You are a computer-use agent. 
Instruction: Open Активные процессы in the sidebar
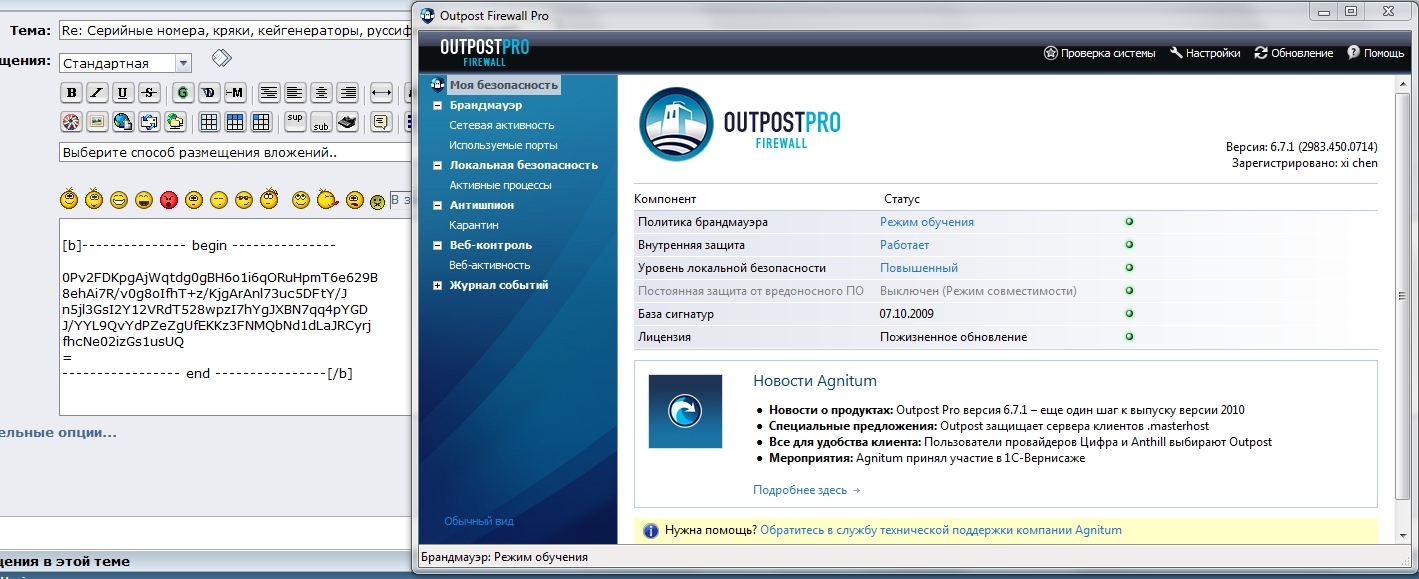coord(500,185)
